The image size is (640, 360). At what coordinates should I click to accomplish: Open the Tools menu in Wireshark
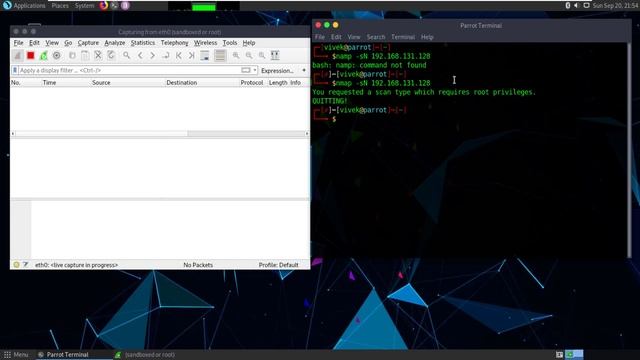tap(230, 43)
